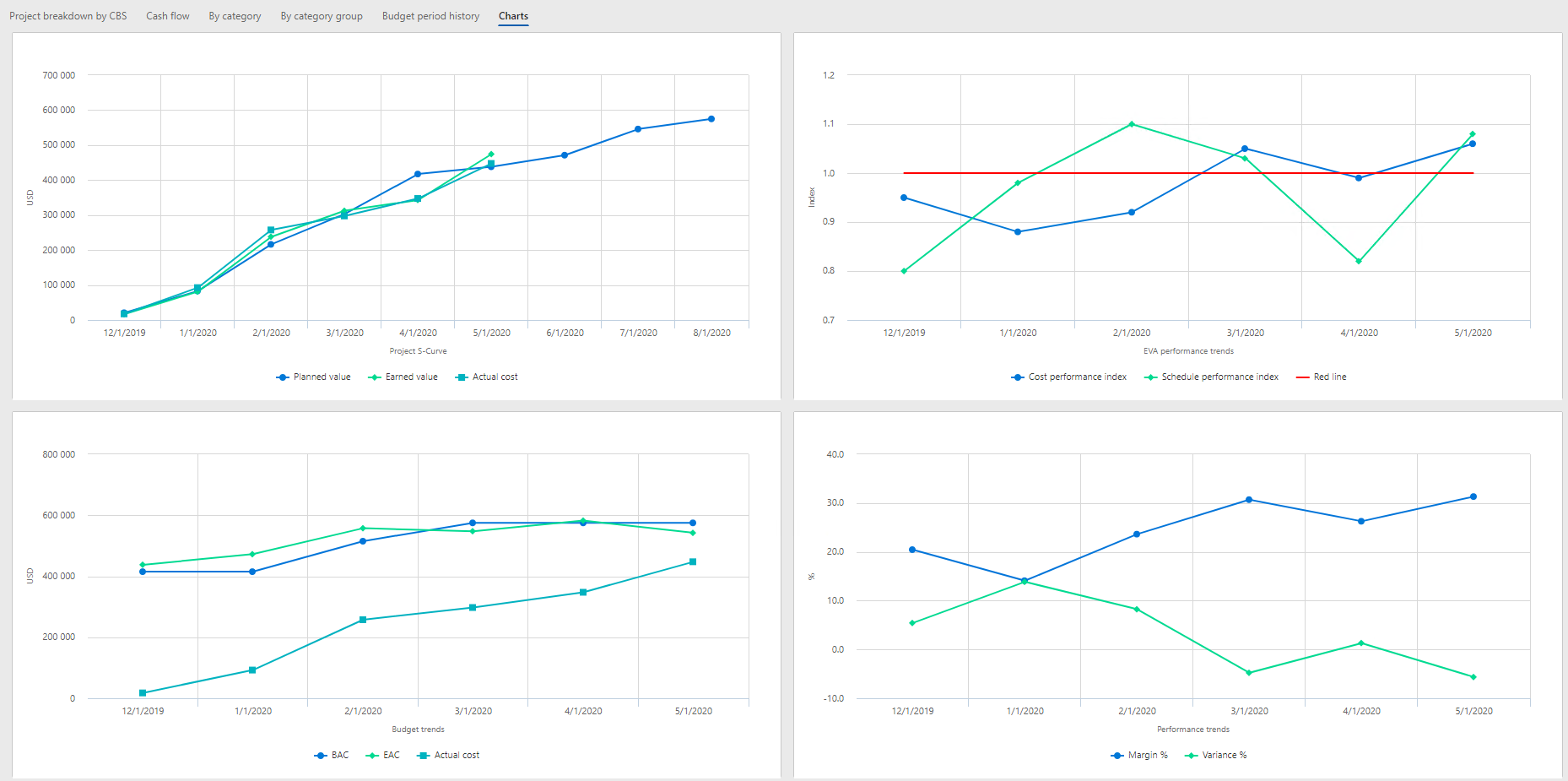Screen dimensions: 1568x781
Task: Click 3/1/2020 Variance % data point
Action: tap(1249, 673)
